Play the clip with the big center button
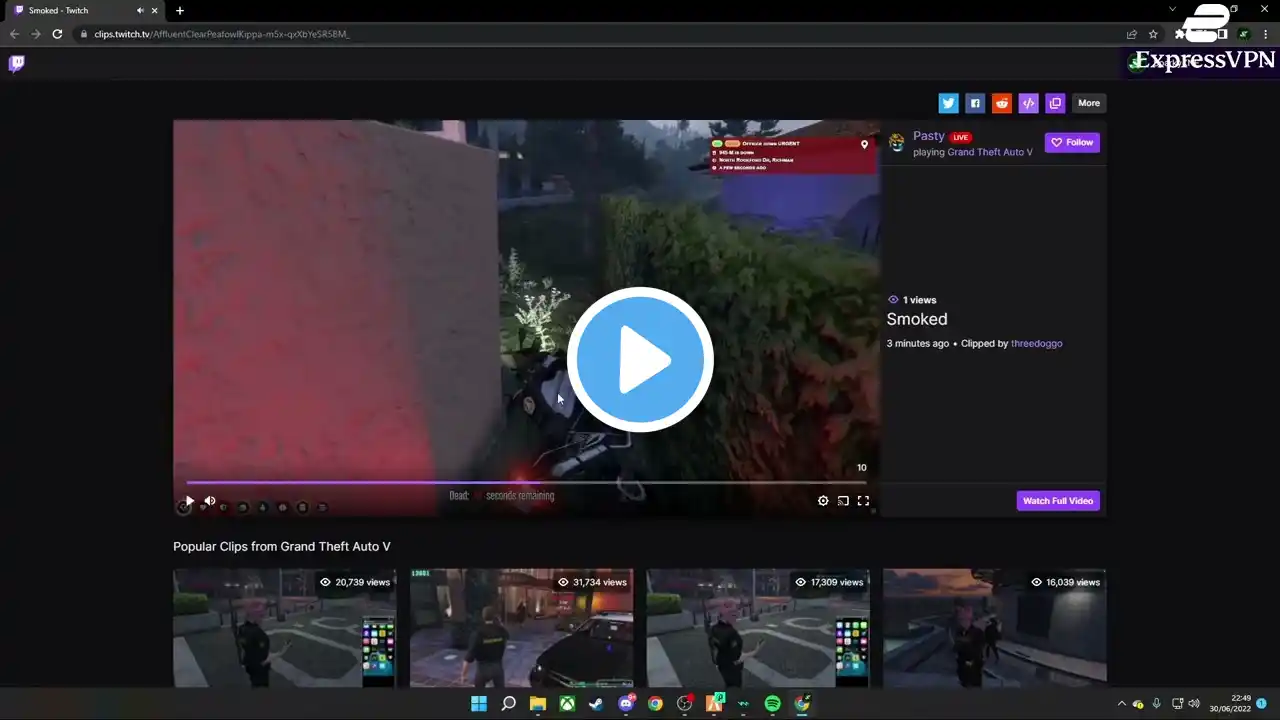 coord(640,360)
